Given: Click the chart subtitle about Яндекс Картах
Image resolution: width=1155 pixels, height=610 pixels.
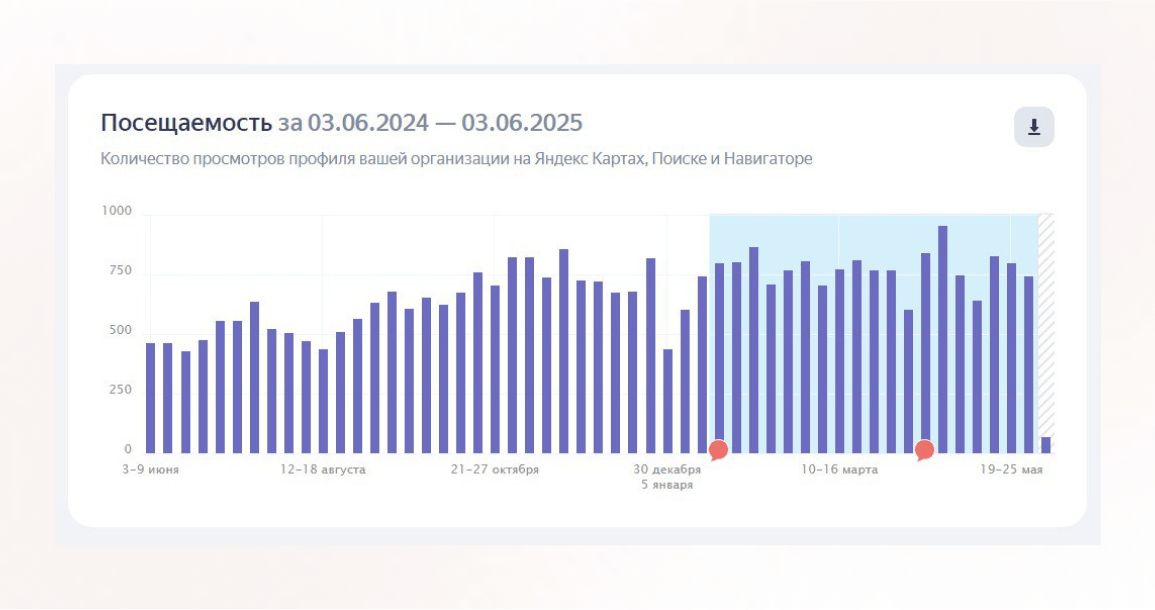Looking at the screenshot, I should (x=456, y=158).
